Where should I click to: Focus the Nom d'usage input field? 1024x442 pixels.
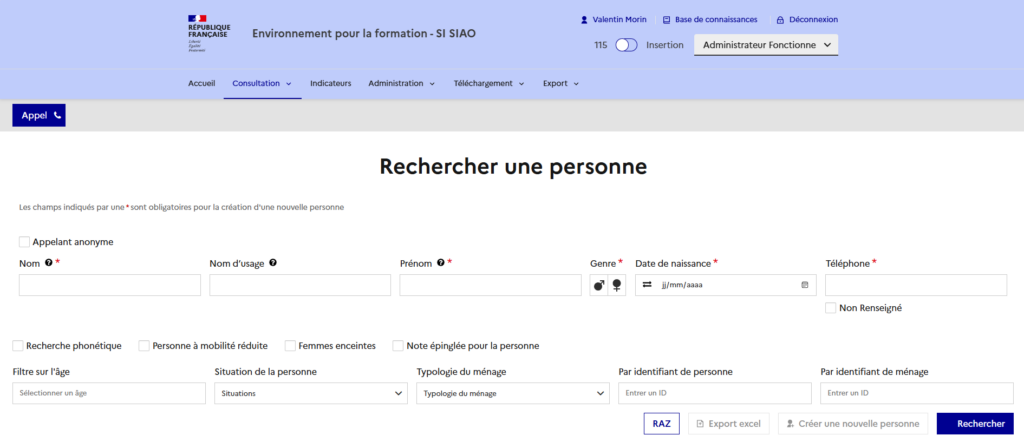coord(300,285)
